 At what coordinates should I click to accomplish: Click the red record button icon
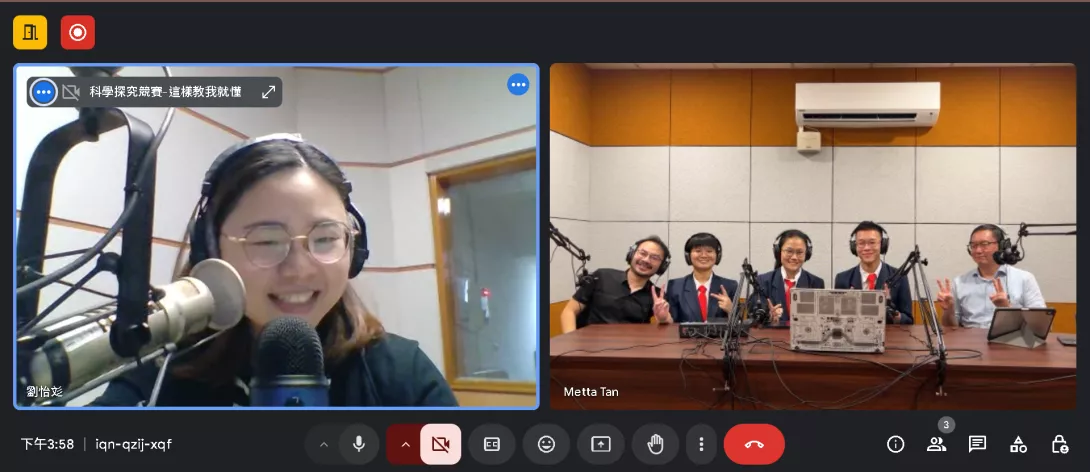78,33
